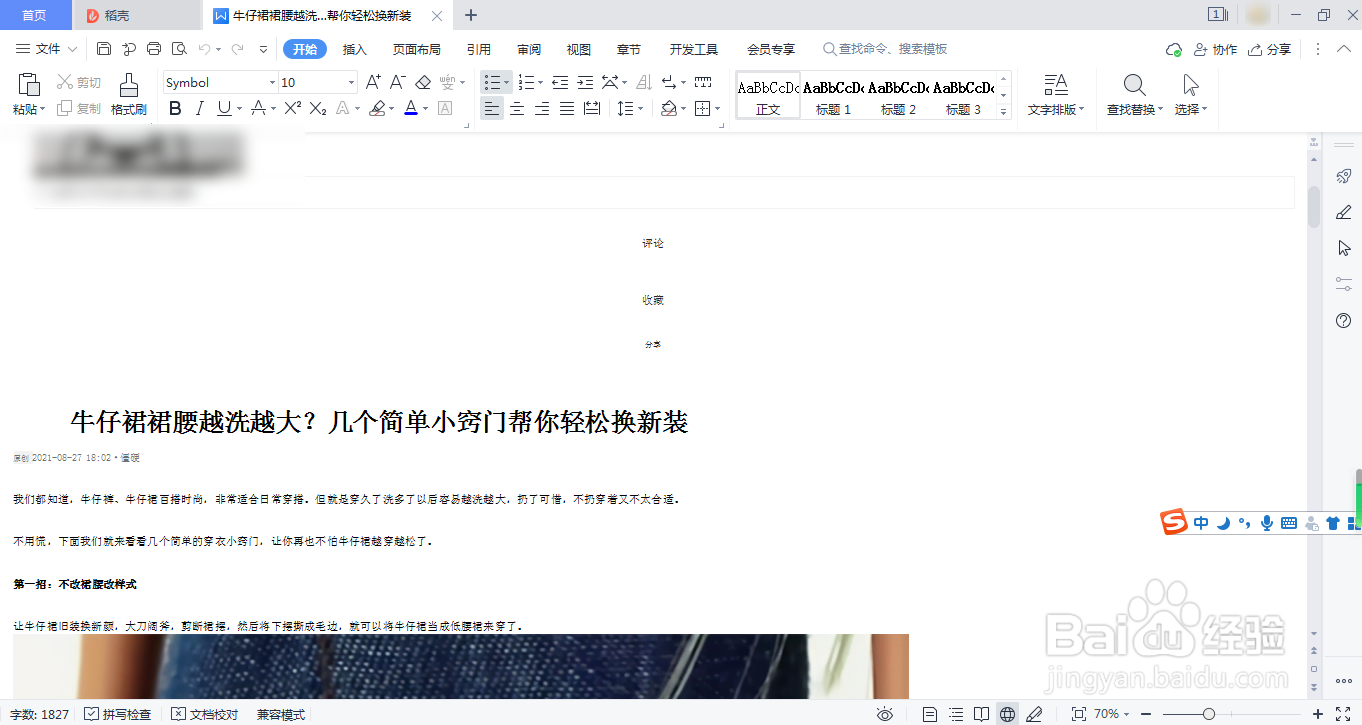Open the 视图 ribbon tab

pos(579,49)
